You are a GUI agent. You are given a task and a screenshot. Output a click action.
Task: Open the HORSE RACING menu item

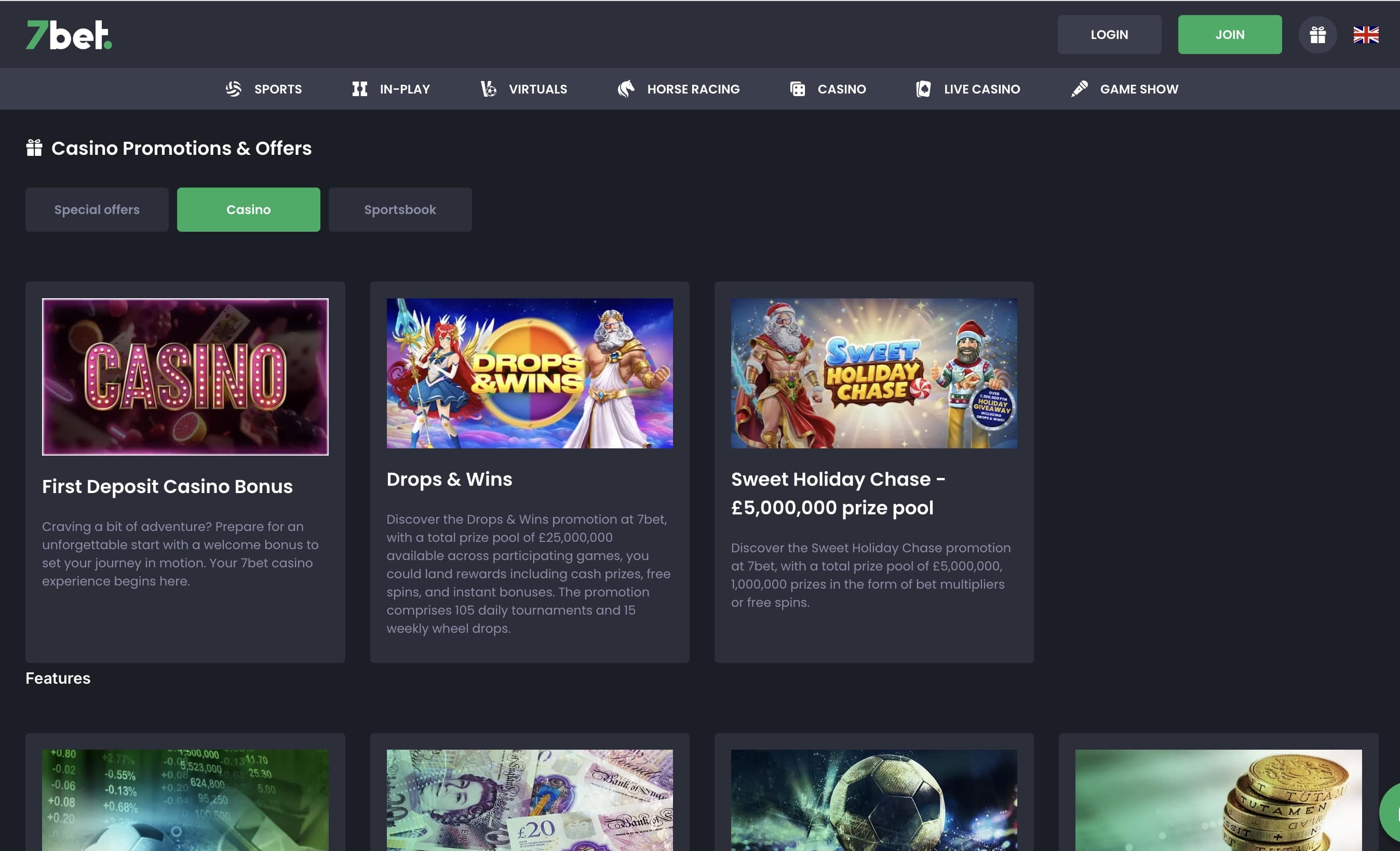click(x=693, y=89)
